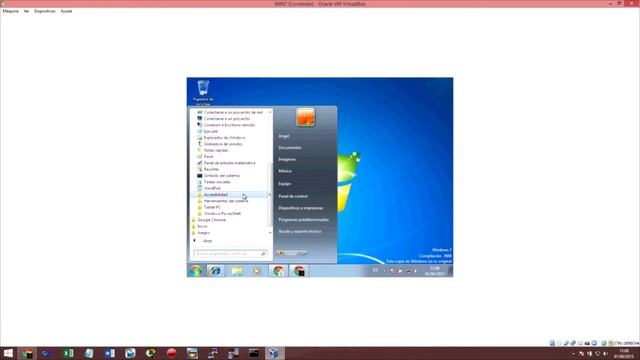Open Internet Explorer on the guest taskbar
The image size is (640, 360).
(x=216, y=271)
